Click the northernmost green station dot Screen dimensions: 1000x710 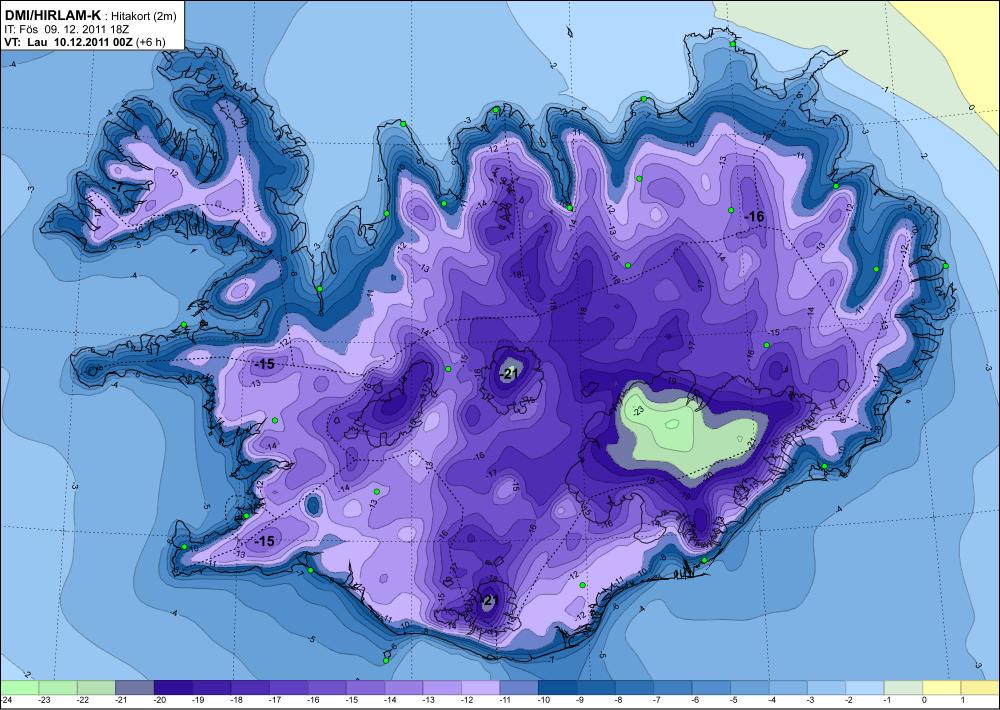pyautogui.click(x=733, y=44)
